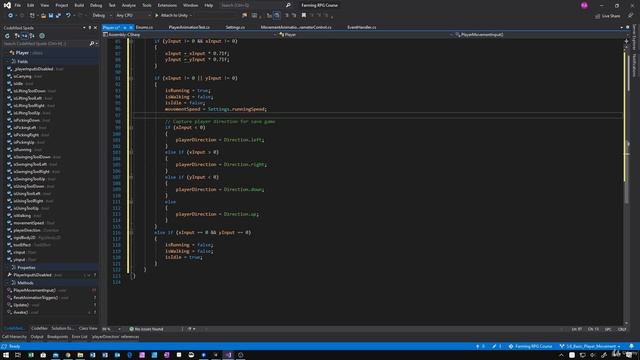This screenshot has width=640, height=360.
Task: Collapse the Methods region
Action: [x=8, y=282]
